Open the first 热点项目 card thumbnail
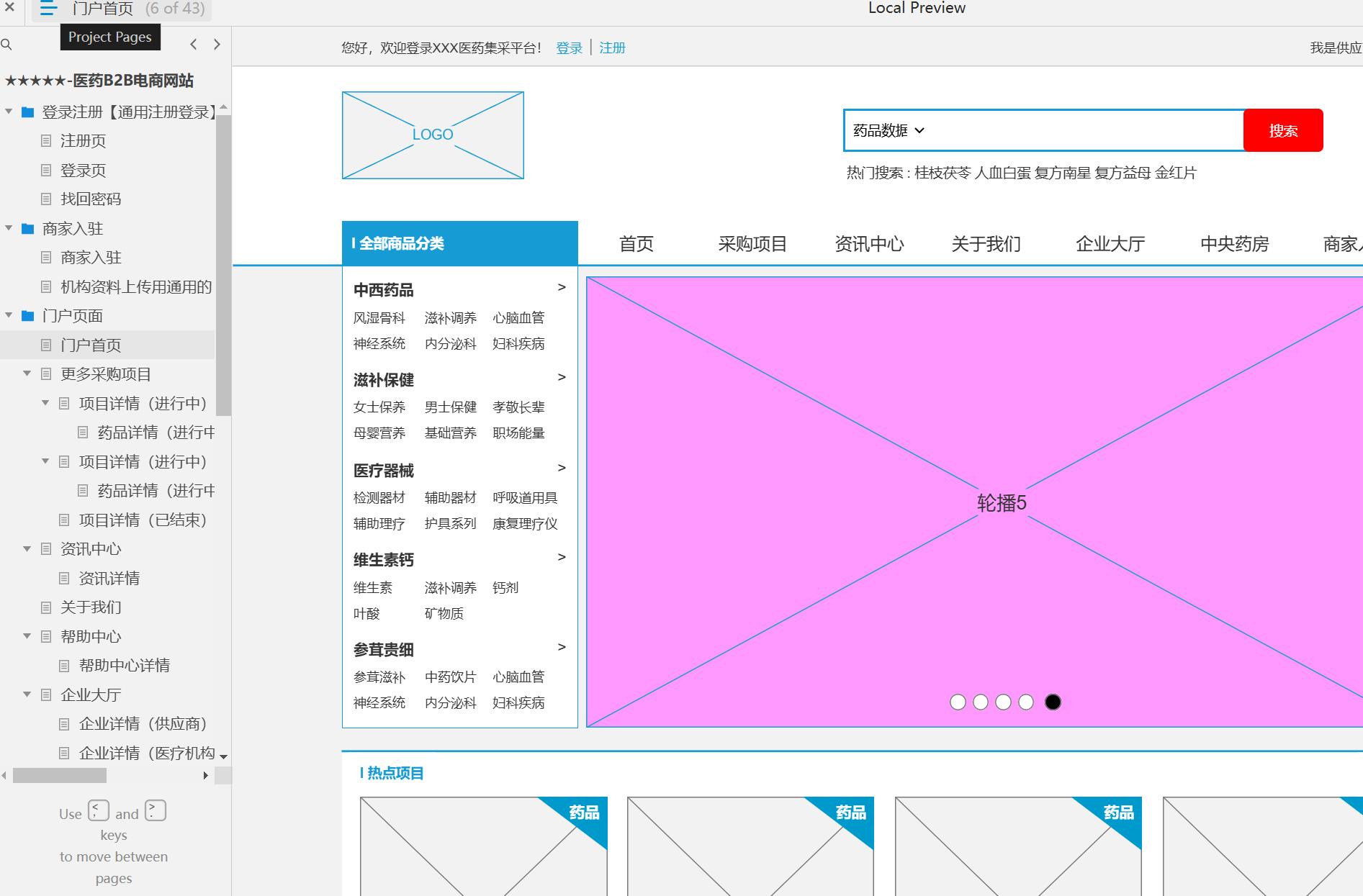The image size is (1363, 896). coord(484,846)
